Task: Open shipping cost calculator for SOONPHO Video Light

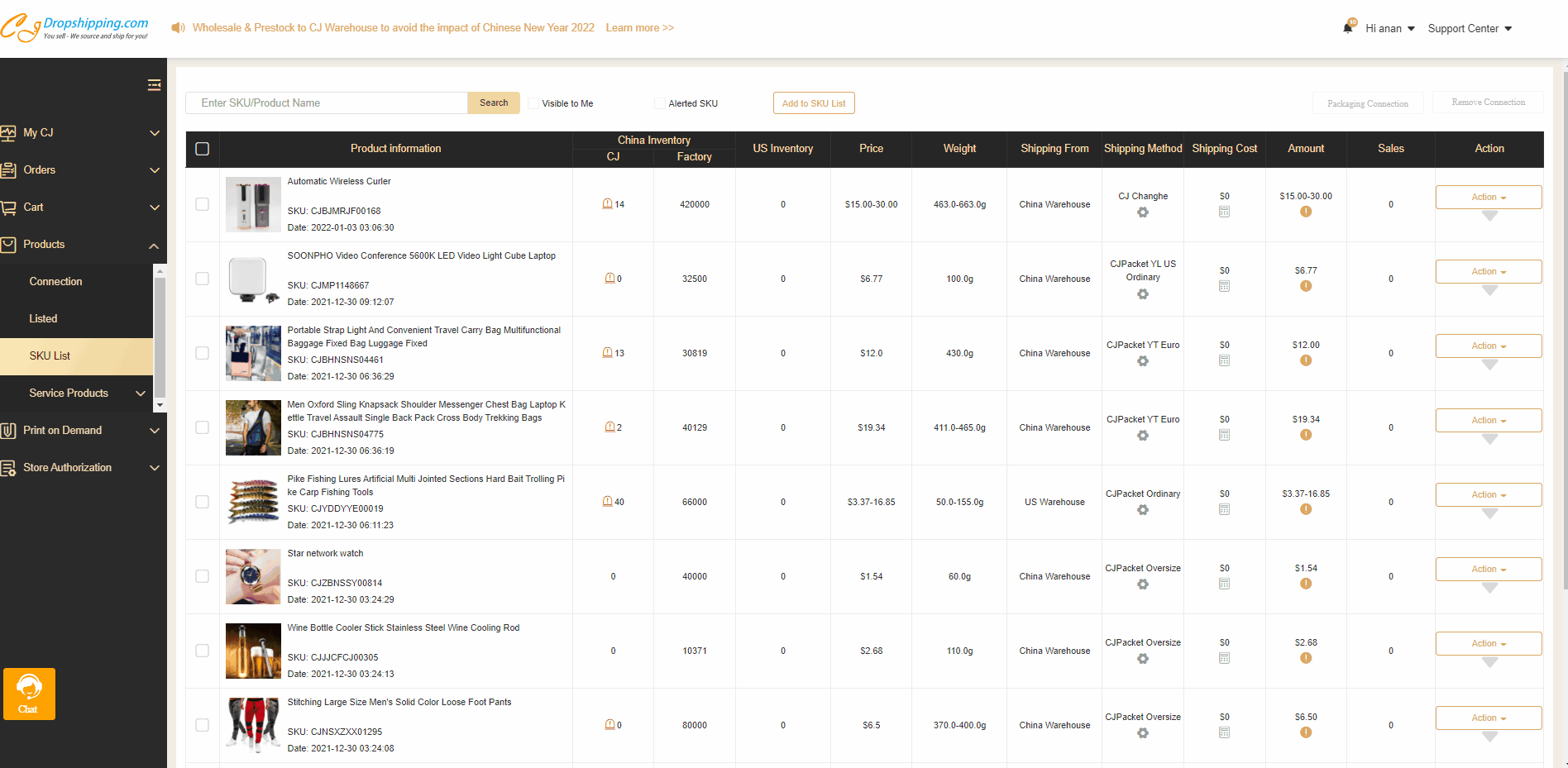Action: pos(1224,286)
